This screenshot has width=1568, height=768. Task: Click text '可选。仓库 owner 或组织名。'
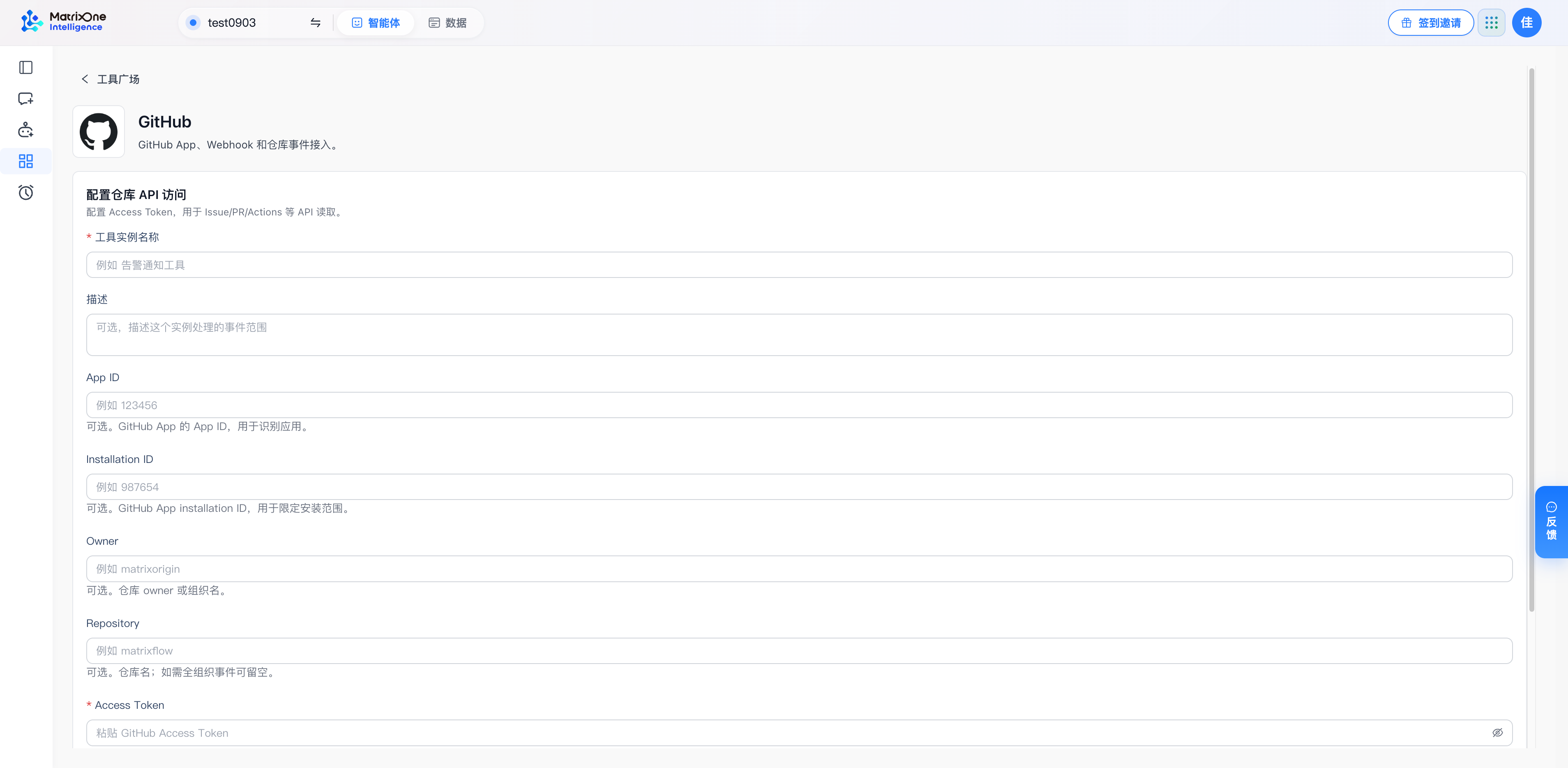pos(158,591)
